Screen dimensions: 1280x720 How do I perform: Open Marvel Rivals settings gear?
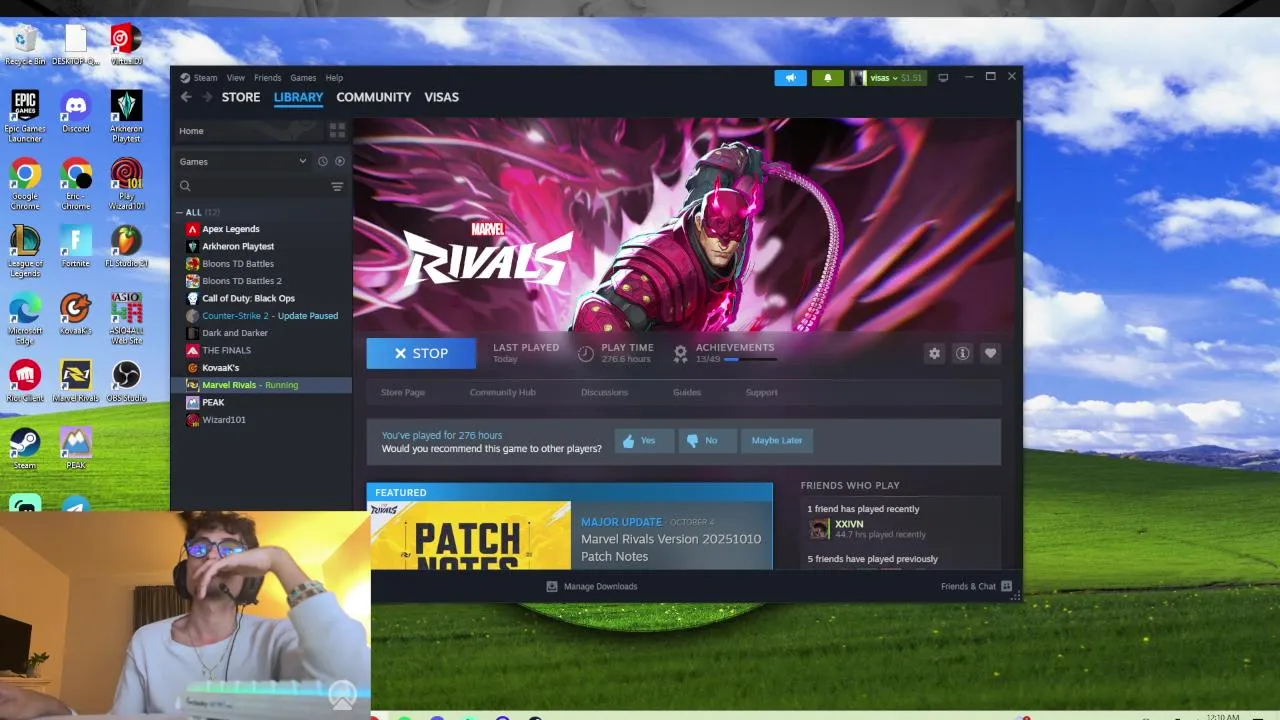(934, 353)
